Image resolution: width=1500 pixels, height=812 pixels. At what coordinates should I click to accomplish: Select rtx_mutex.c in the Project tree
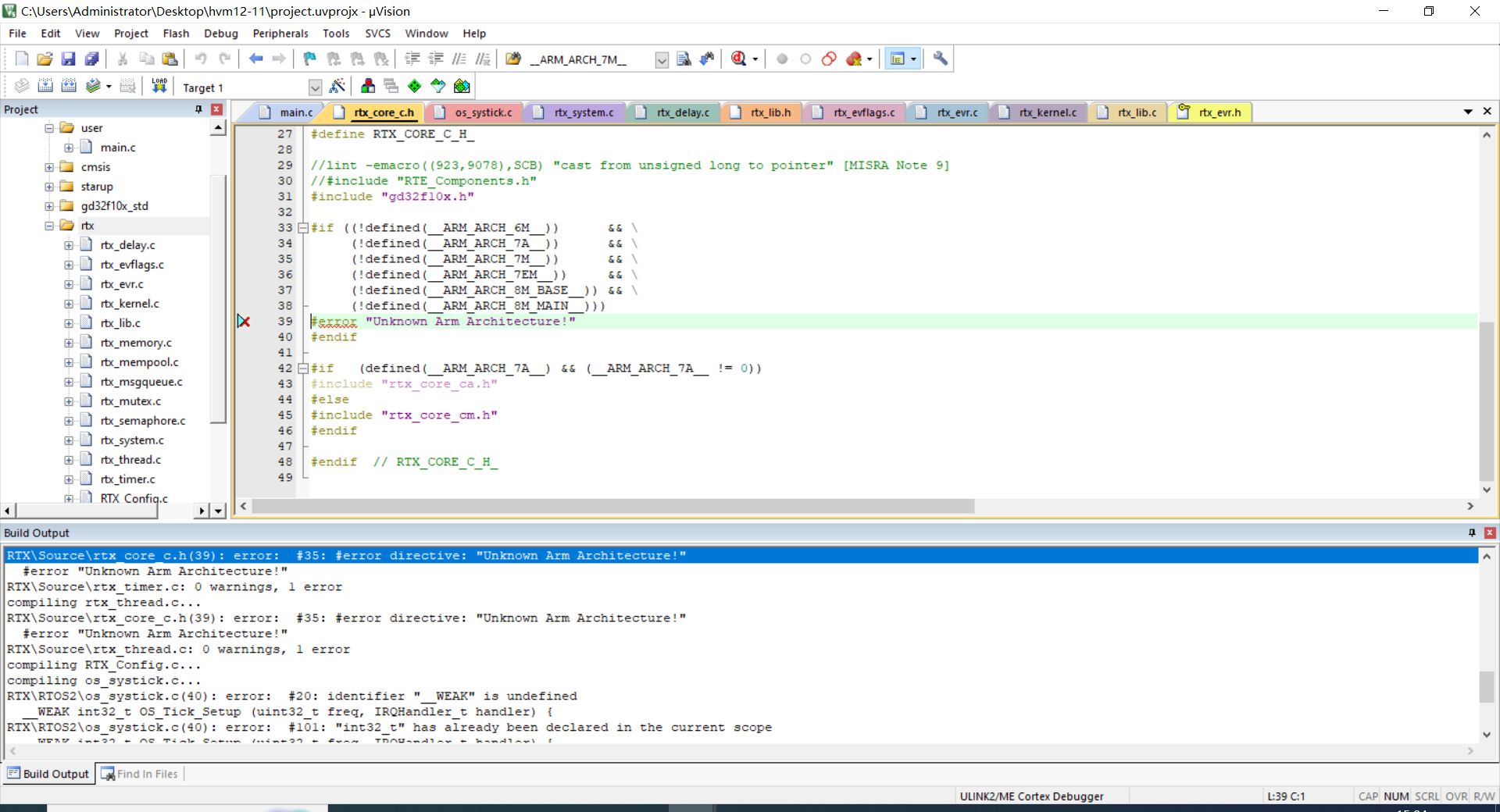coord(130,401)
